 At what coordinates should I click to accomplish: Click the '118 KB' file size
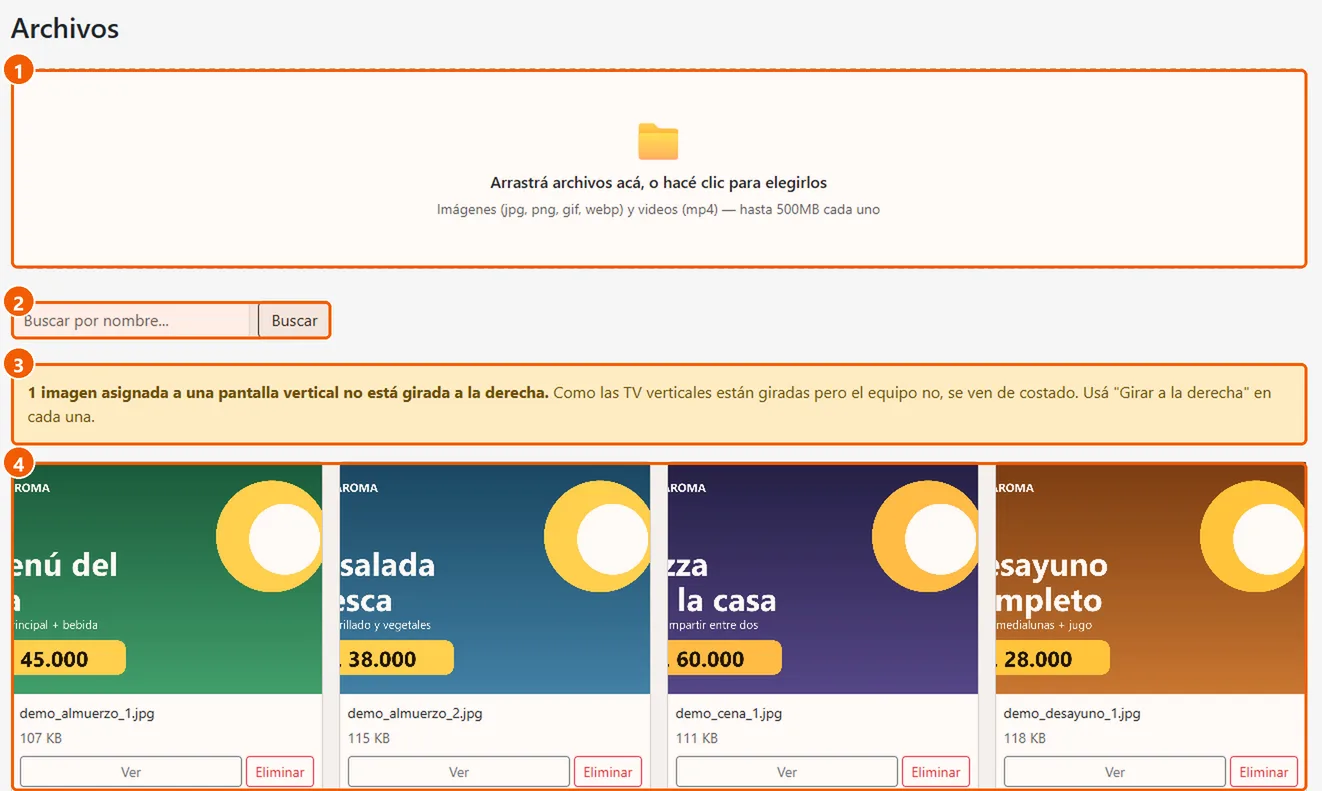tap(1025, 738)
